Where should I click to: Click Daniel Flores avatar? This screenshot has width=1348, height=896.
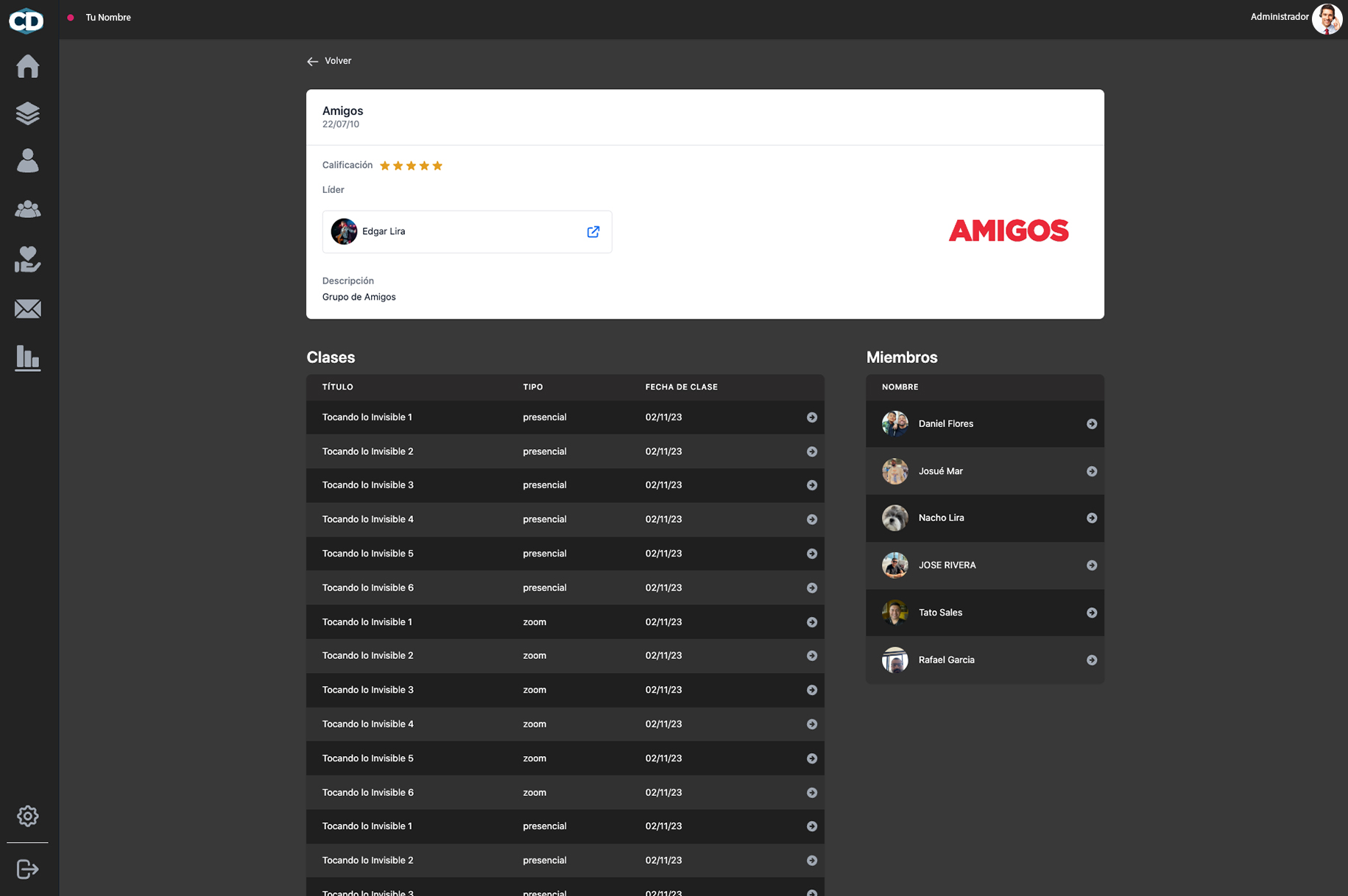point(895,424)
